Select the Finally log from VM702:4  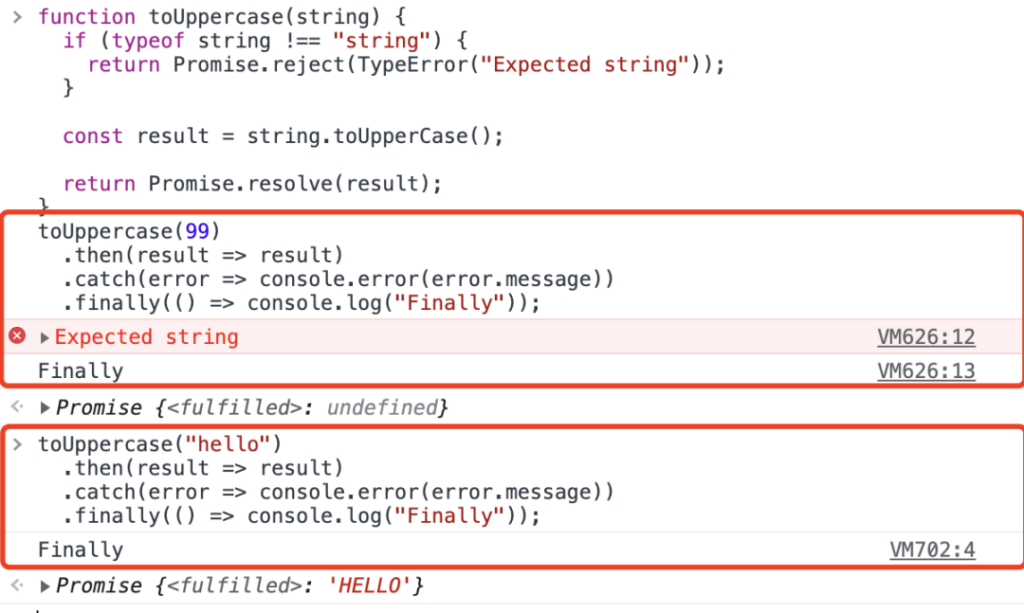click(80, 550)
